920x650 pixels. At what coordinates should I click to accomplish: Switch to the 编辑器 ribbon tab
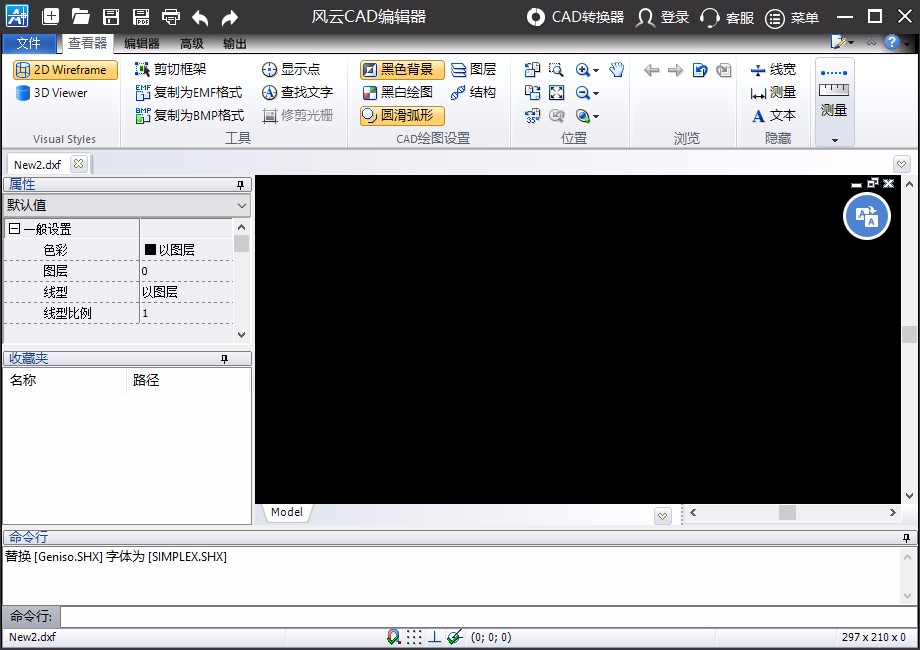click(141, 43)
